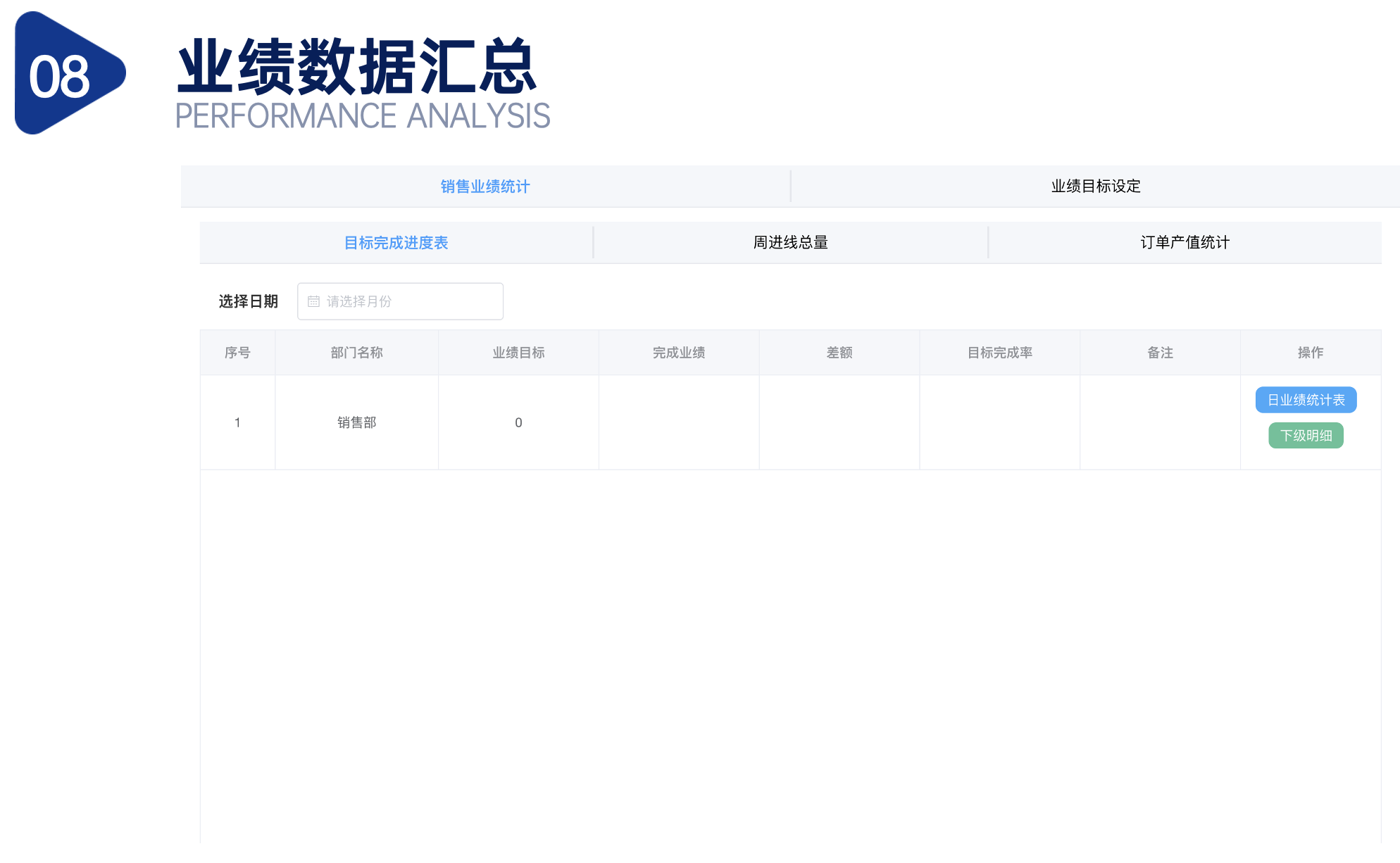Click the 日业绩统计表 blue button
Viewport: 1400px width, 863px height.
click(x=1306, y=400)
